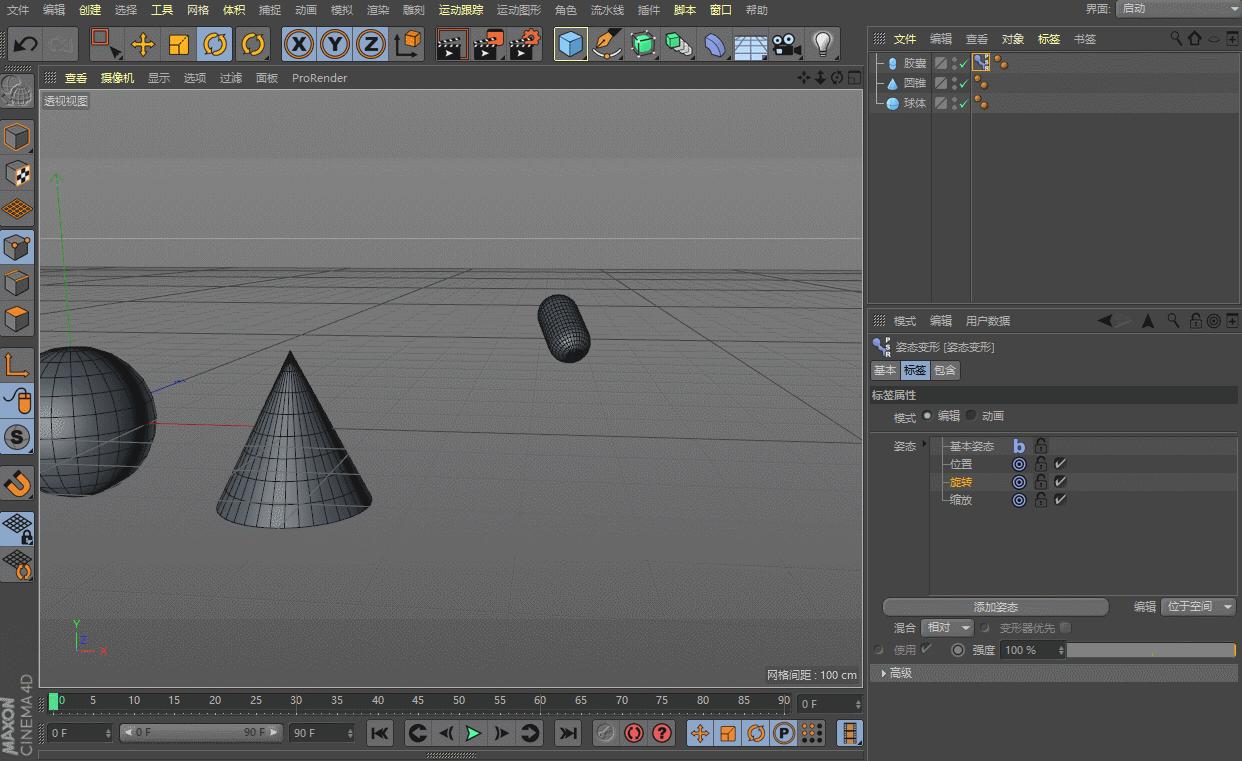Image resolution: width=1242 pixels, height=761 pixels.
Task: Click the Y axis lock icon
Action: [334, 44]
